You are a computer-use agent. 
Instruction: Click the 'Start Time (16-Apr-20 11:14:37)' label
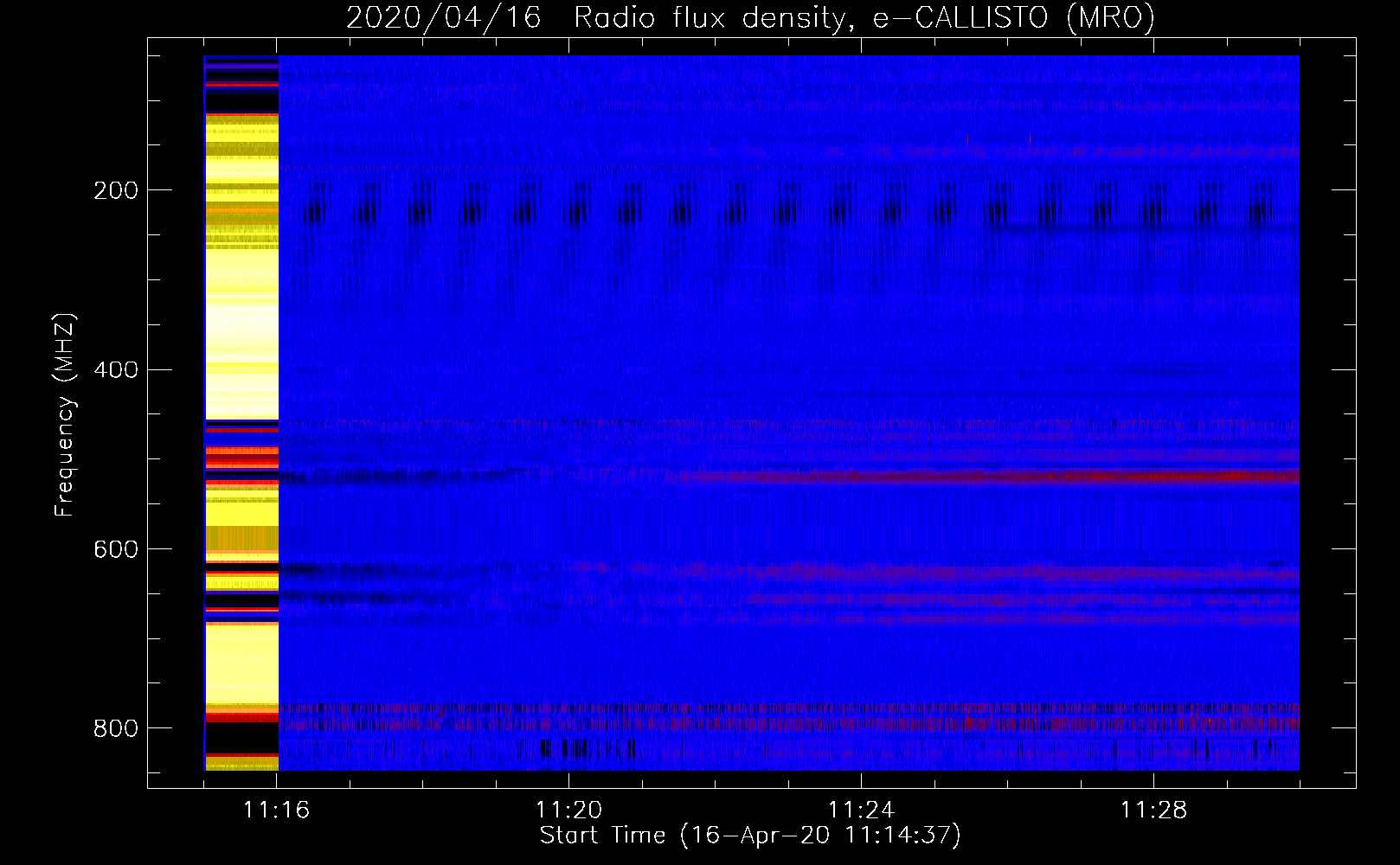click(750, 836)
